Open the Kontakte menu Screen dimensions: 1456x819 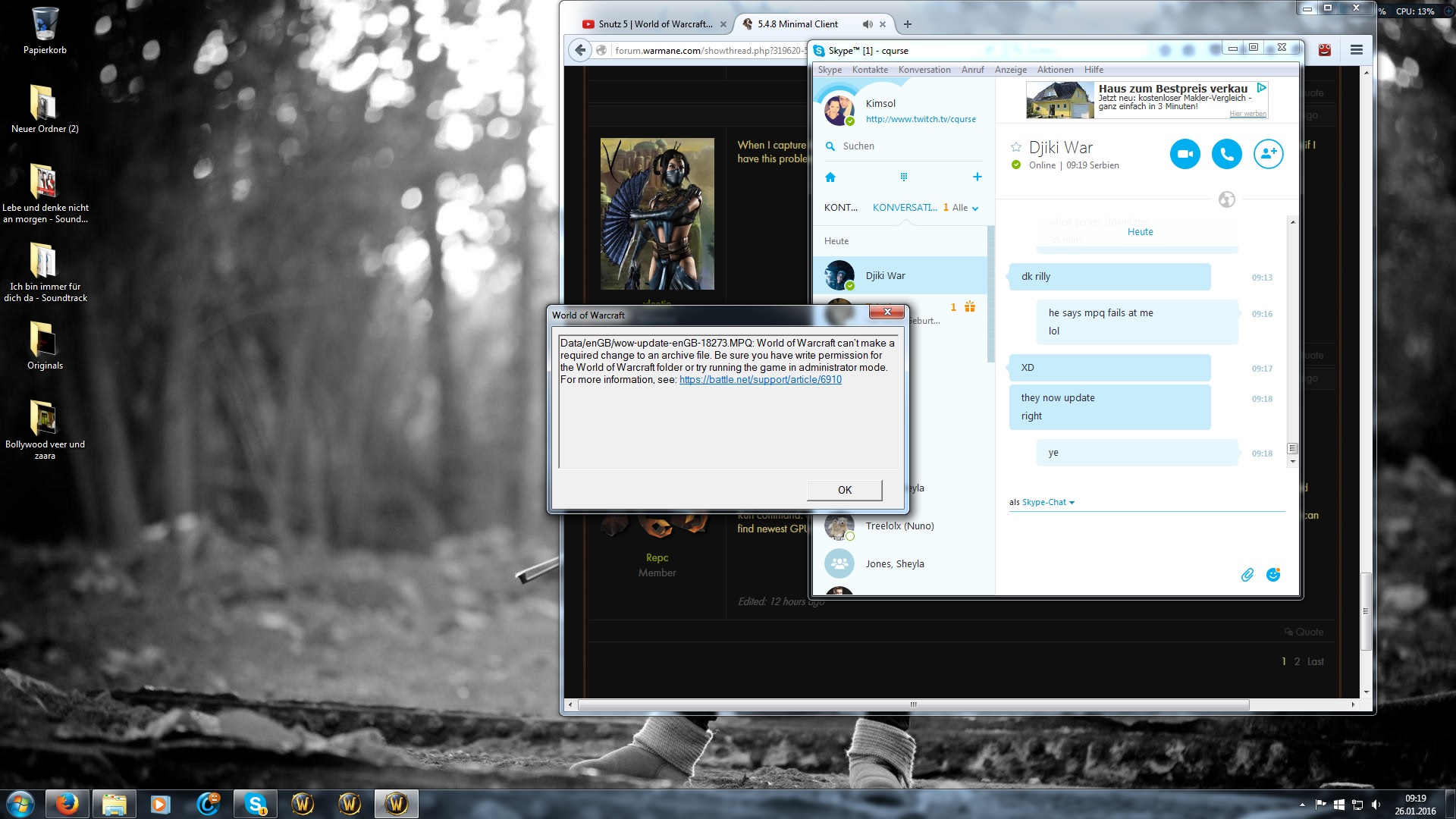[x=870, y=70]
